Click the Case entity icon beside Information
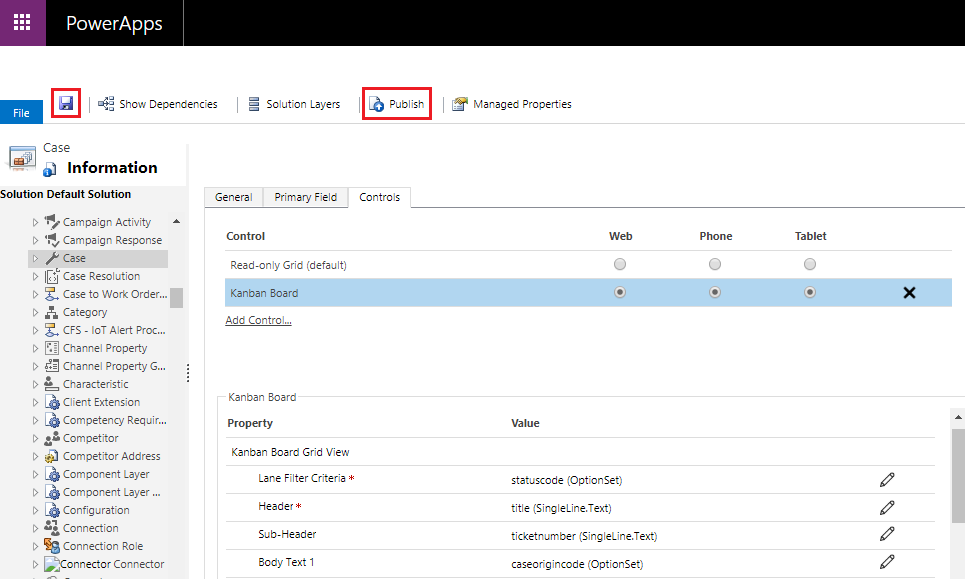Screen dimensions: 965x579 [22, 159]
